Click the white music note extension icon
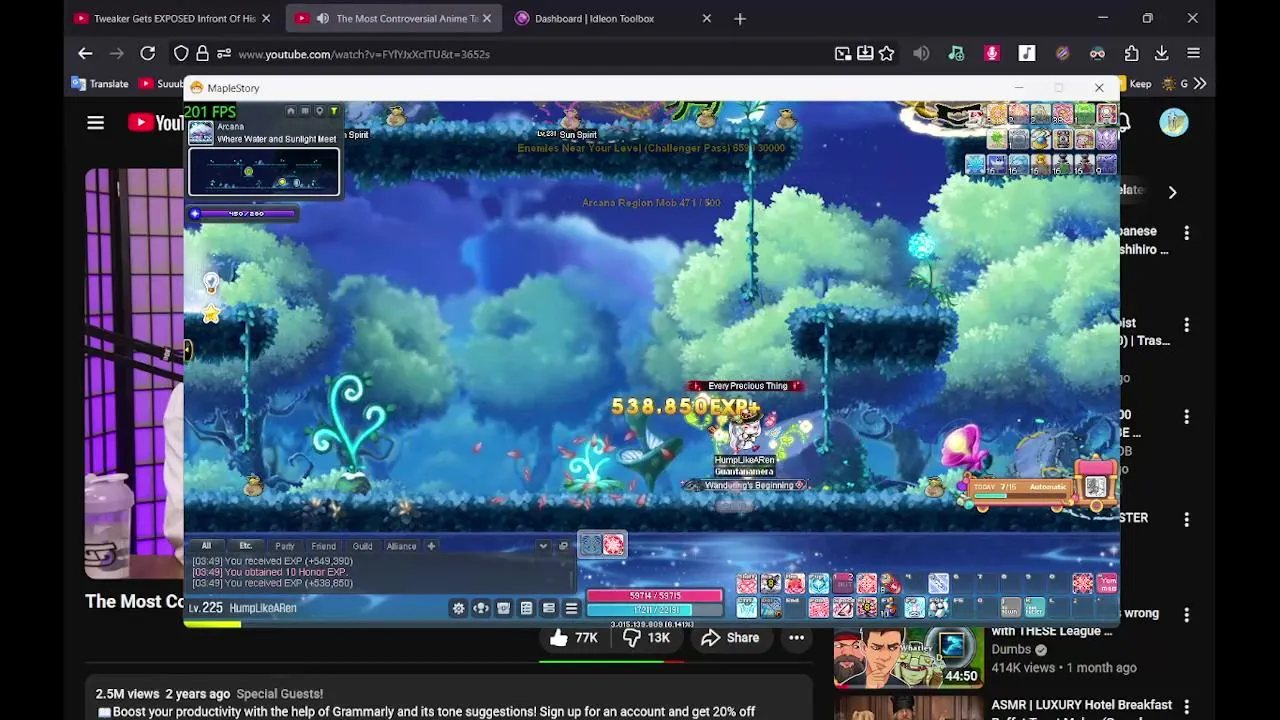The width and height of the screenshot is (1280, 720). 1027,53
